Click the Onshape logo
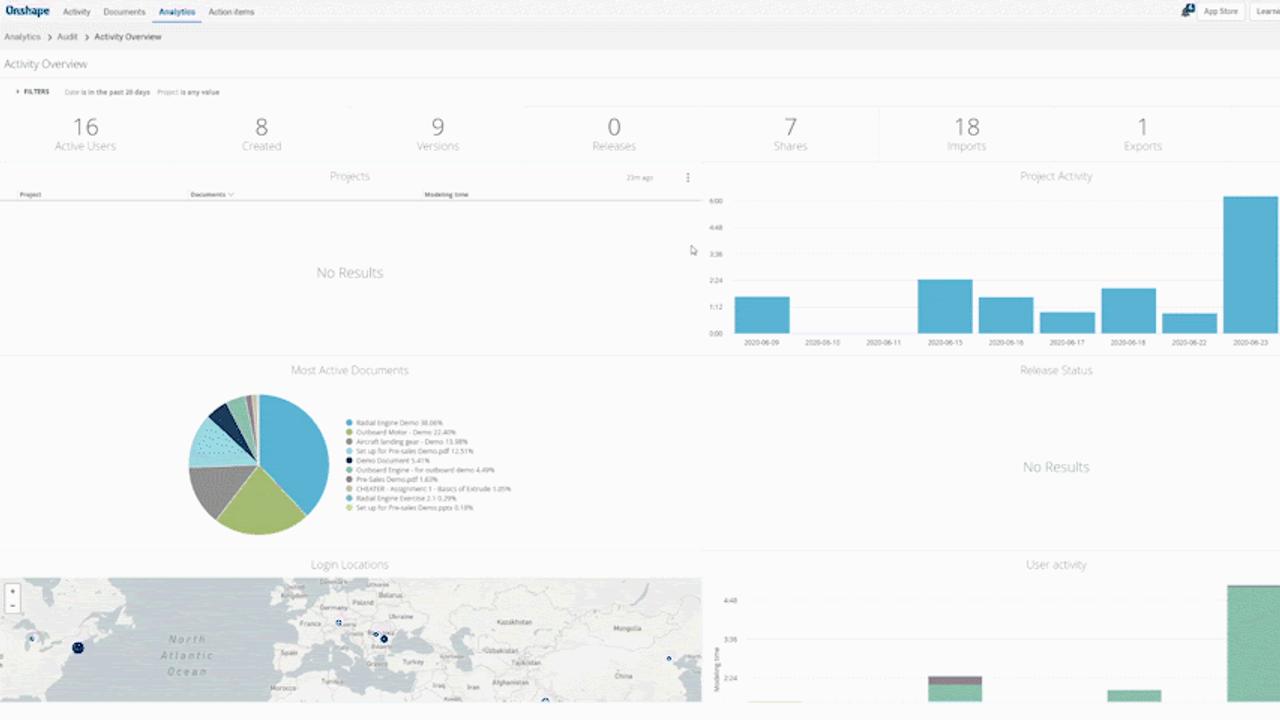Image resolution: width=1280 pixels, height=720 pixels. click(x=27, y=11)
